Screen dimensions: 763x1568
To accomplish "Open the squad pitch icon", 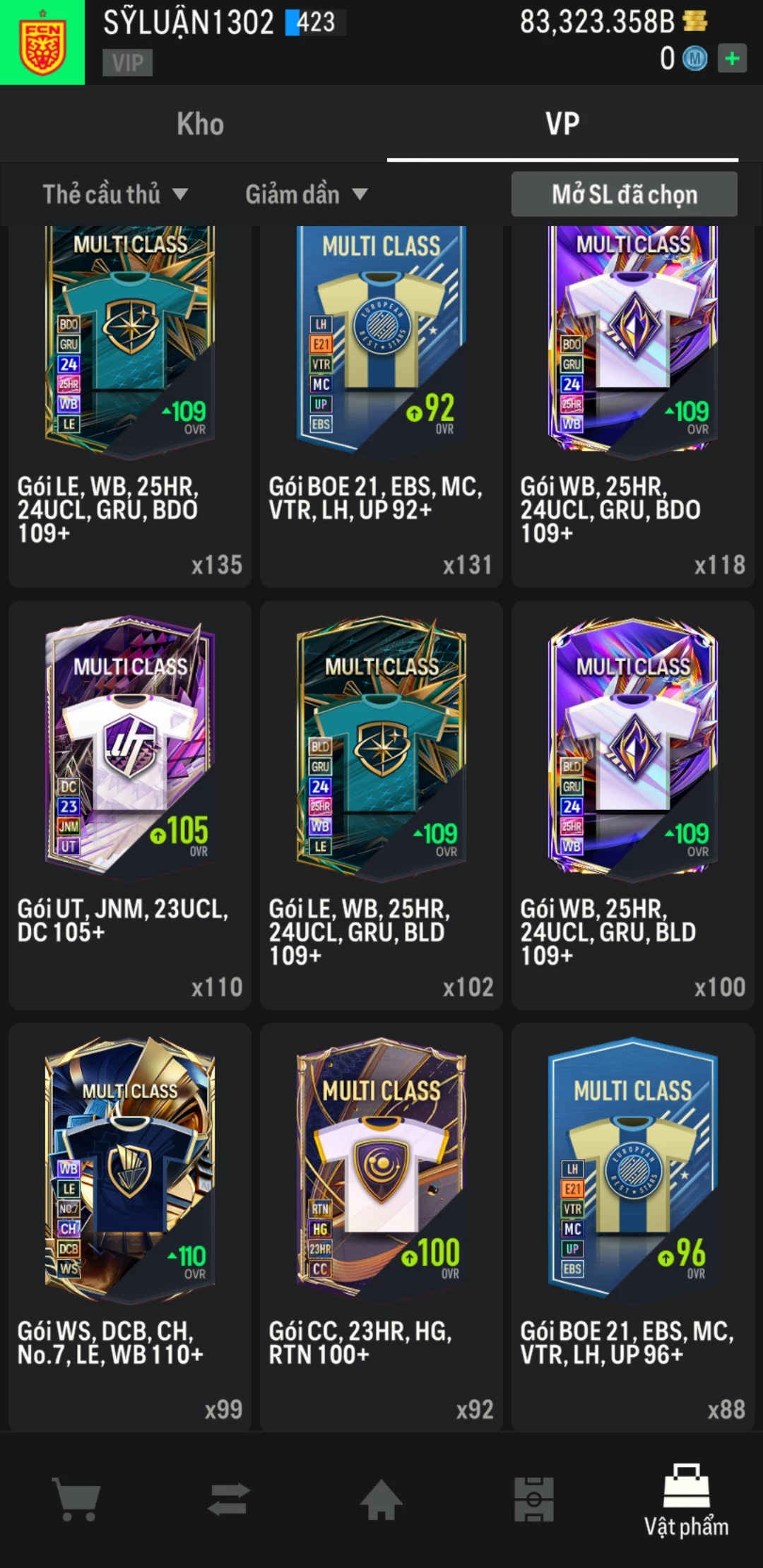I will 534,1499.
